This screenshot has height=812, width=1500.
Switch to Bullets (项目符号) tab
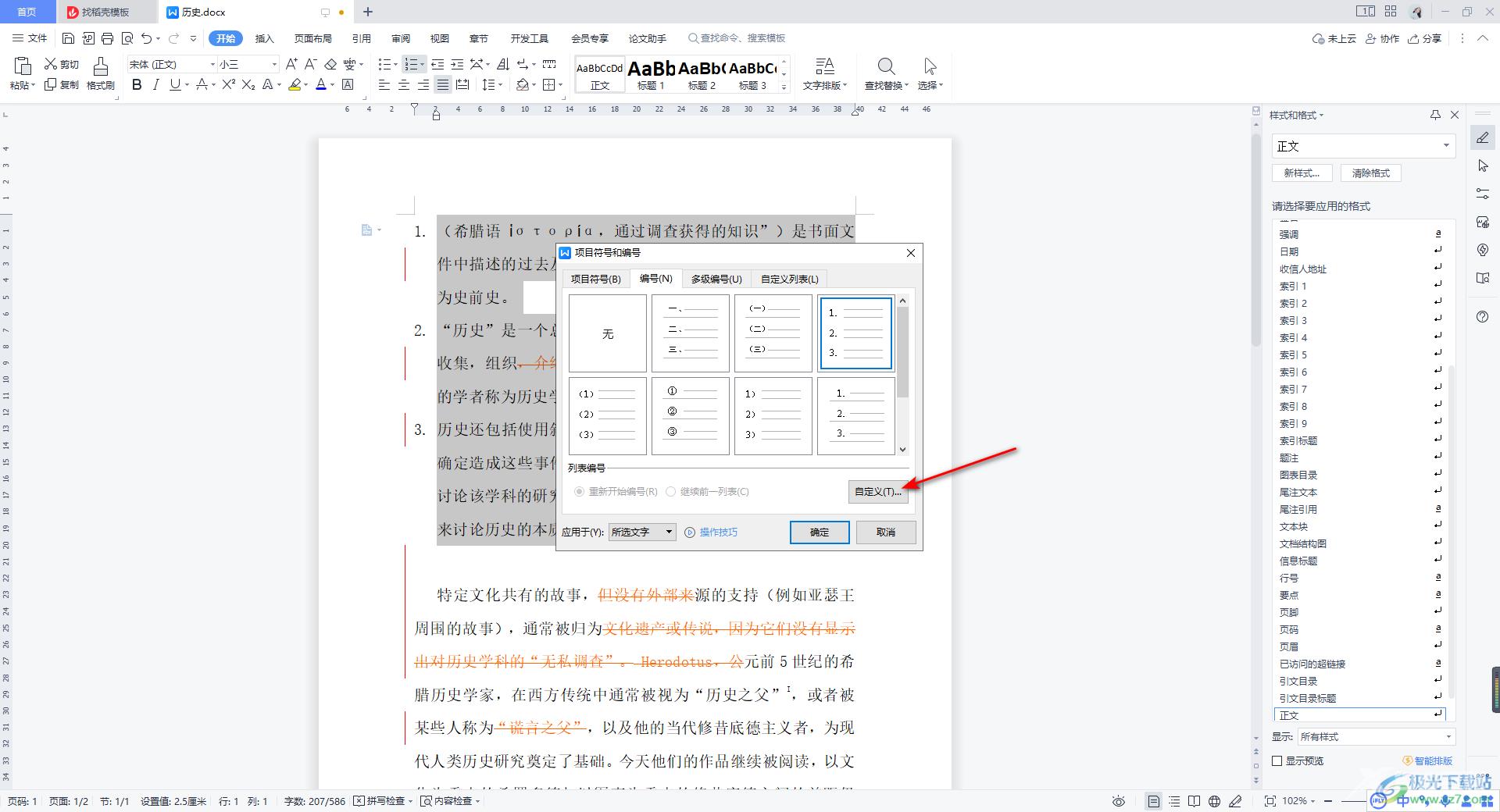pyautogui.click(x=595, y=279)
